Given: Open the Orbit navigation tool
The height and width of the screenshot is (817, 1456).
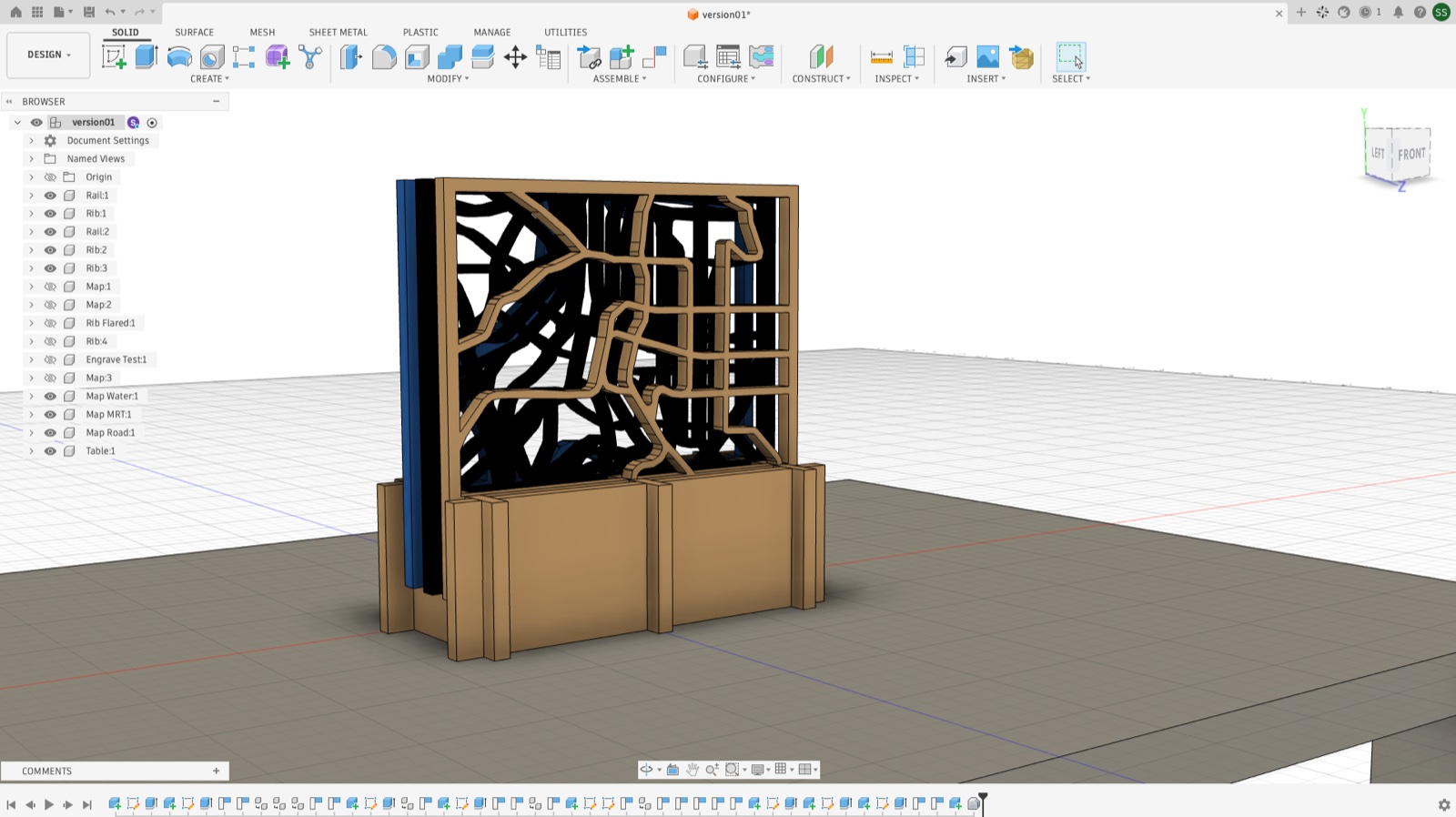Looking at the screenshot, I should tap(646, 770).
